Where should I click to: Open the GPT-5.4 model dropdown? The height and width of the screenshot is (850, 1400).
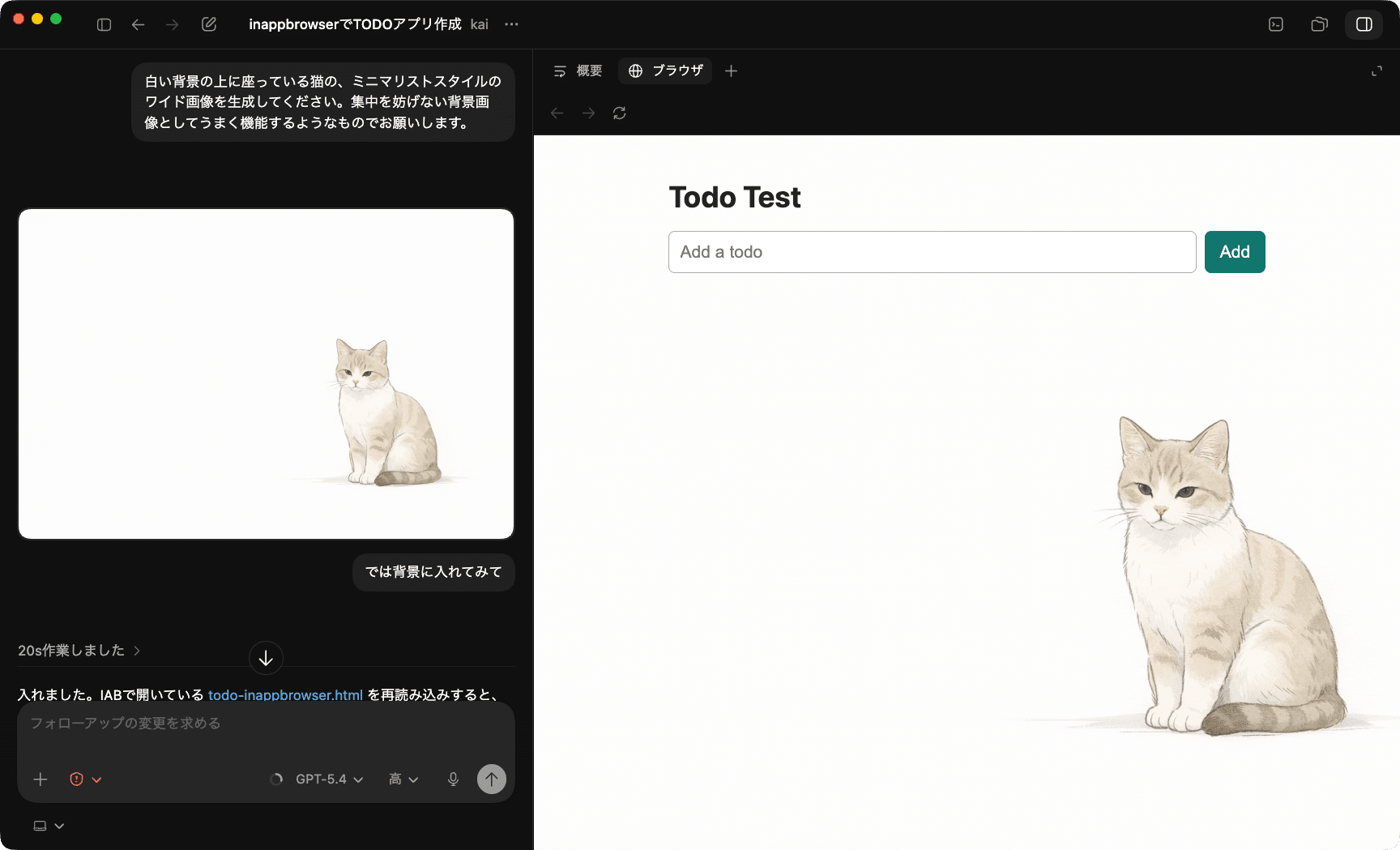coord(329,780)
